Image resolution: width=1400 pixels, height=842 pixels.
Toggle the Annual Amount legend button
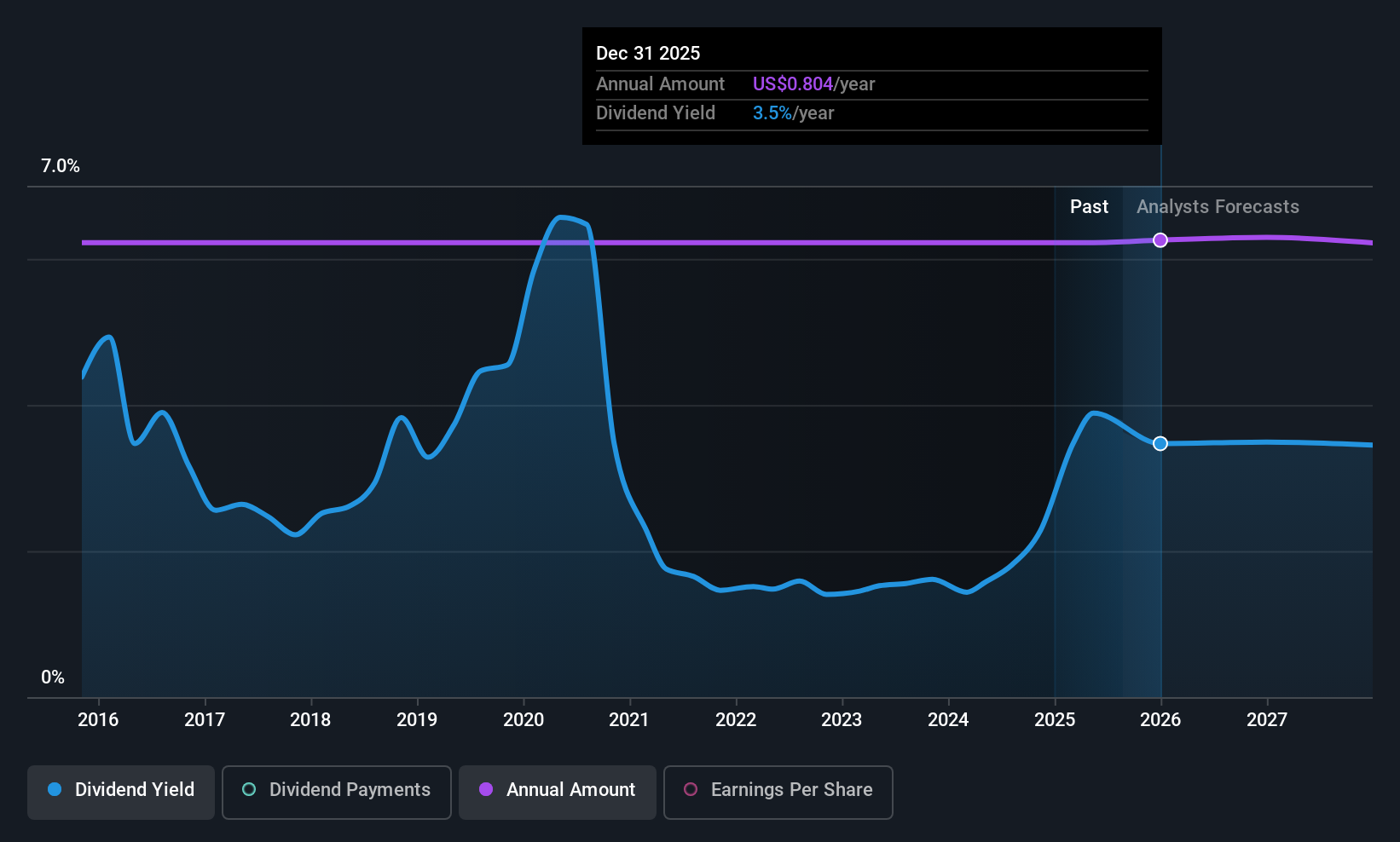coord(558,793)
